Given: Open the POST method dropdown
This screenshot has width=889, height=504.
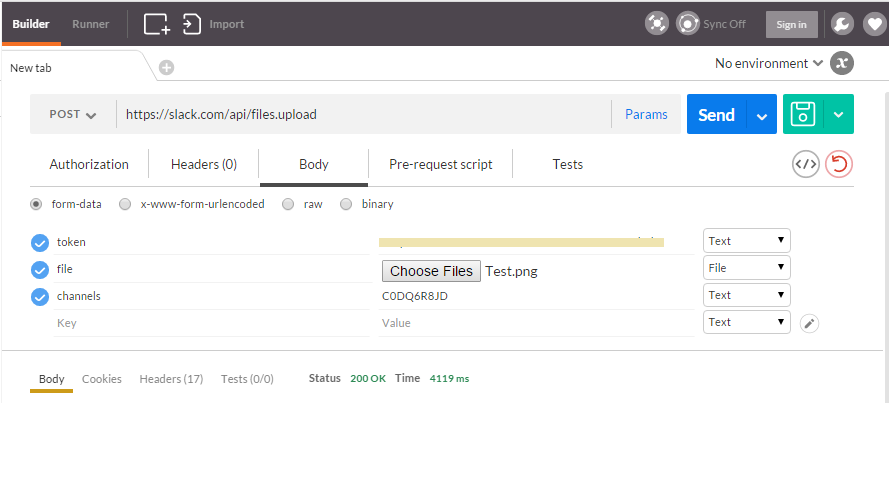Looking at the screenshot, I should tap(73, 115).
